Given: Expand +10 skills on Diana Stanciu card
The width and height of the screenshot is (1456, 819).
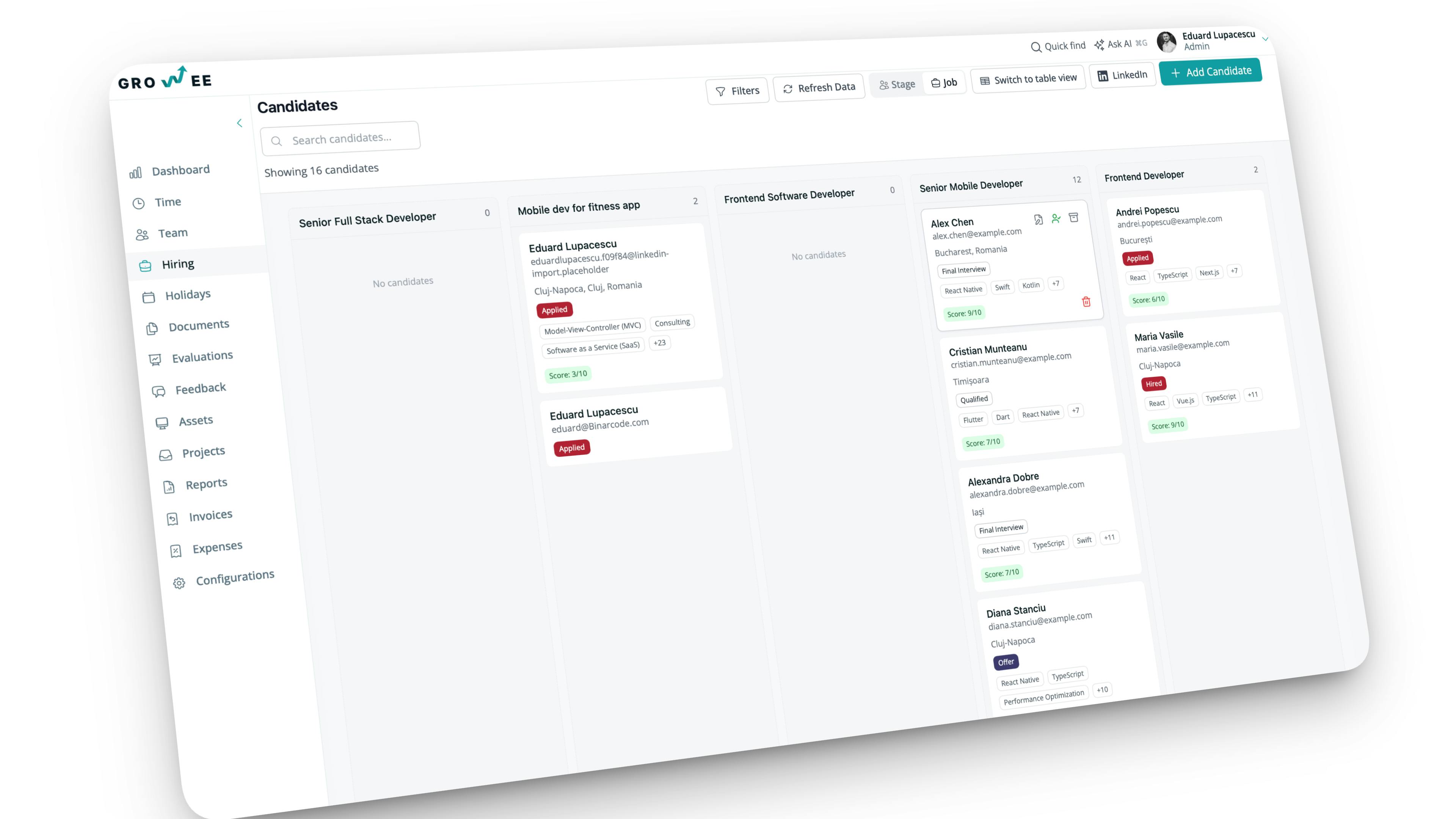Looking at the screenshot, I should pyautogui.click(x=1101, y=690).
